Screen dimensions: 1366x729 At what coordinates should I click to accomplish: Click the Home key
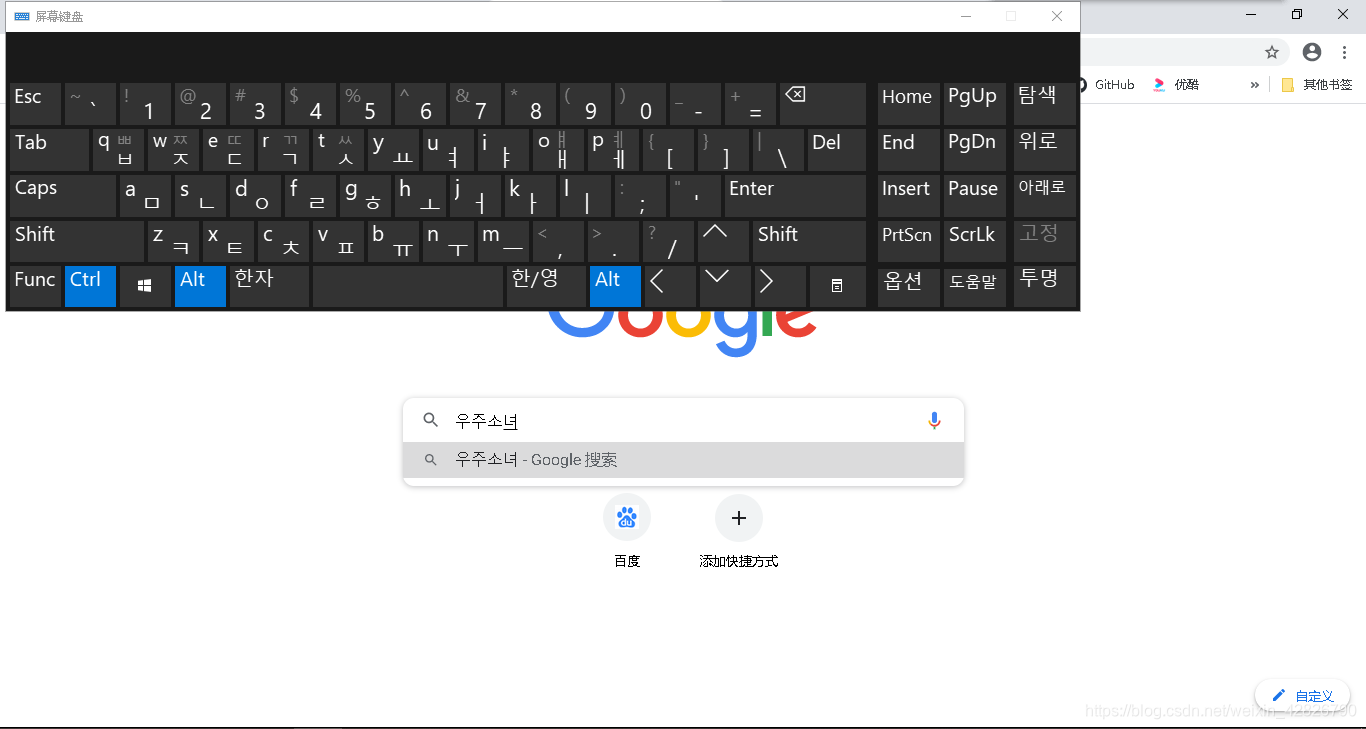[908, 104]
